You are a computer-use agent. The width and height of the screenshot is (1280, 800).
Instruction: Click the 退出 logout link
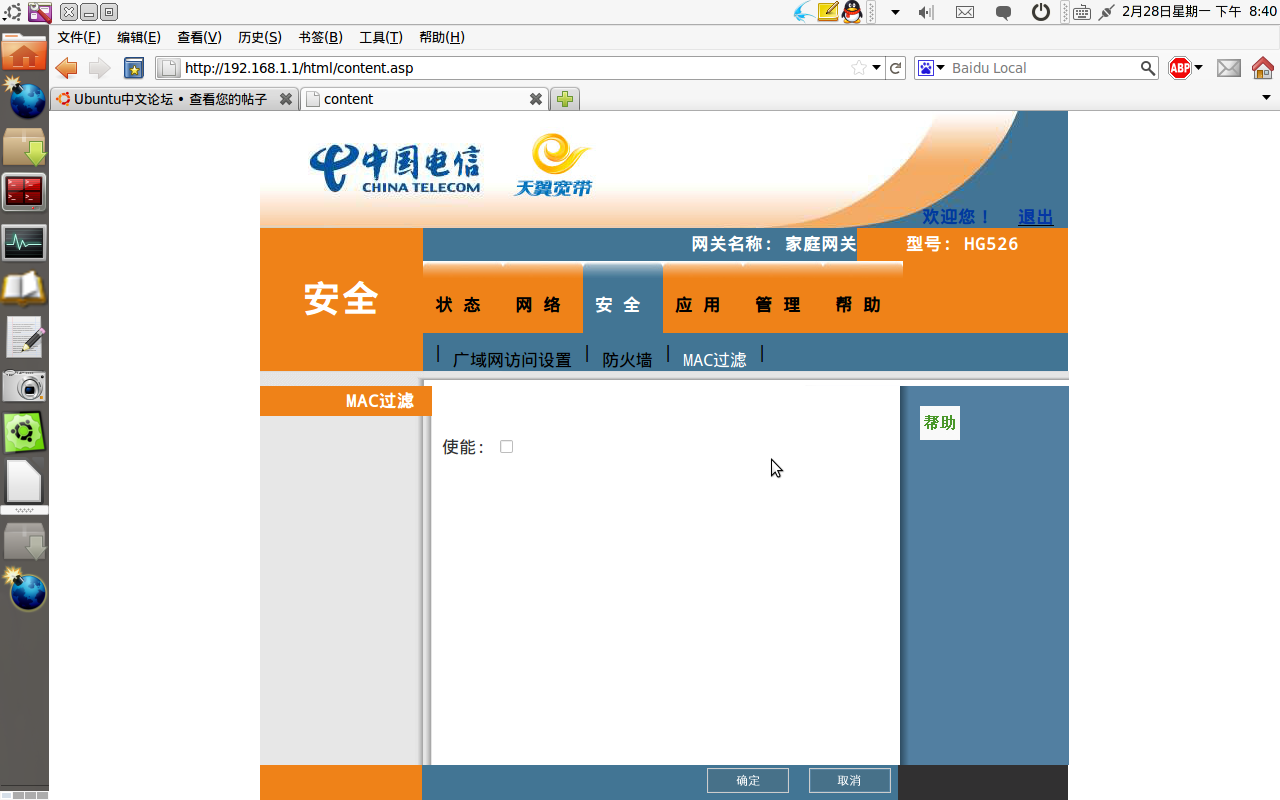pyautogui.click(x=1035, y=217)
